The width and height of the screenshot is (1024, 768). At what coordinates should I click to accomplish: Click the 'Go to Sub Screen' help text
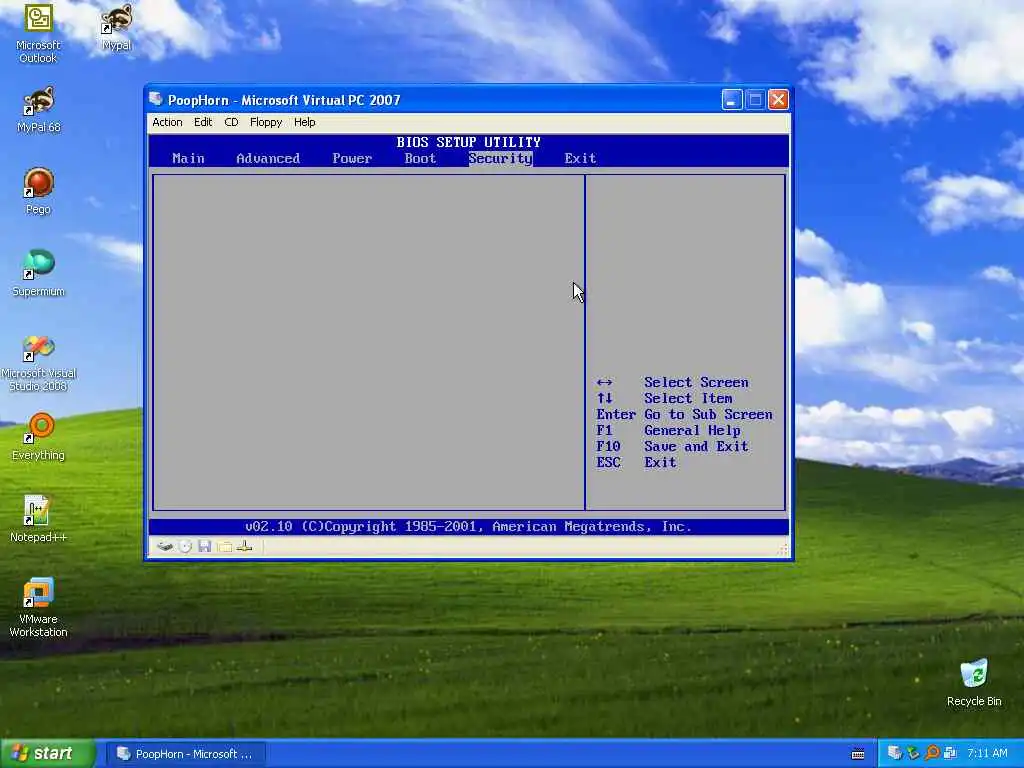tap(708, 415)
